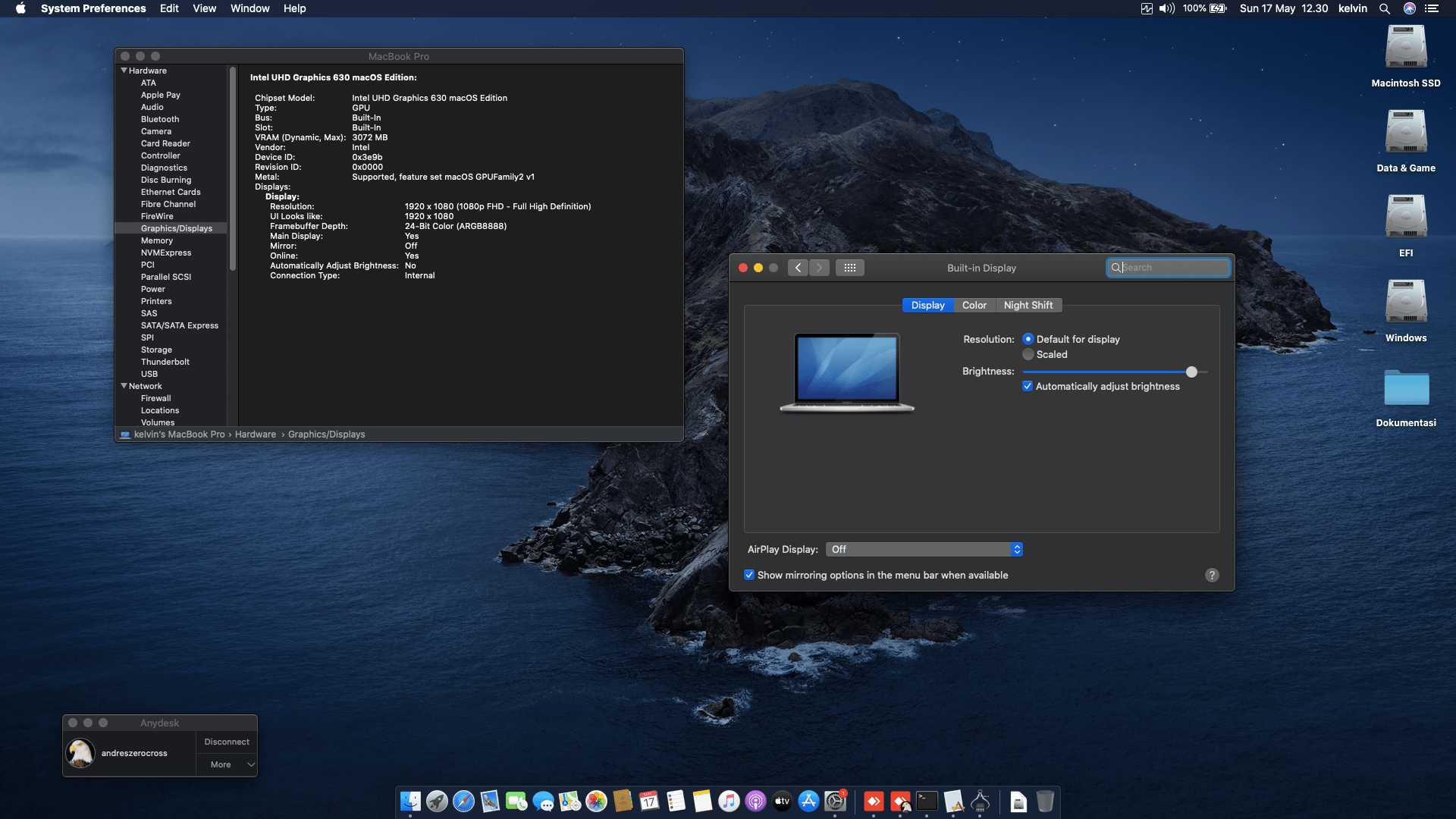Open Photos in the dock
The image size is (1456, 819).
[596, 802]
